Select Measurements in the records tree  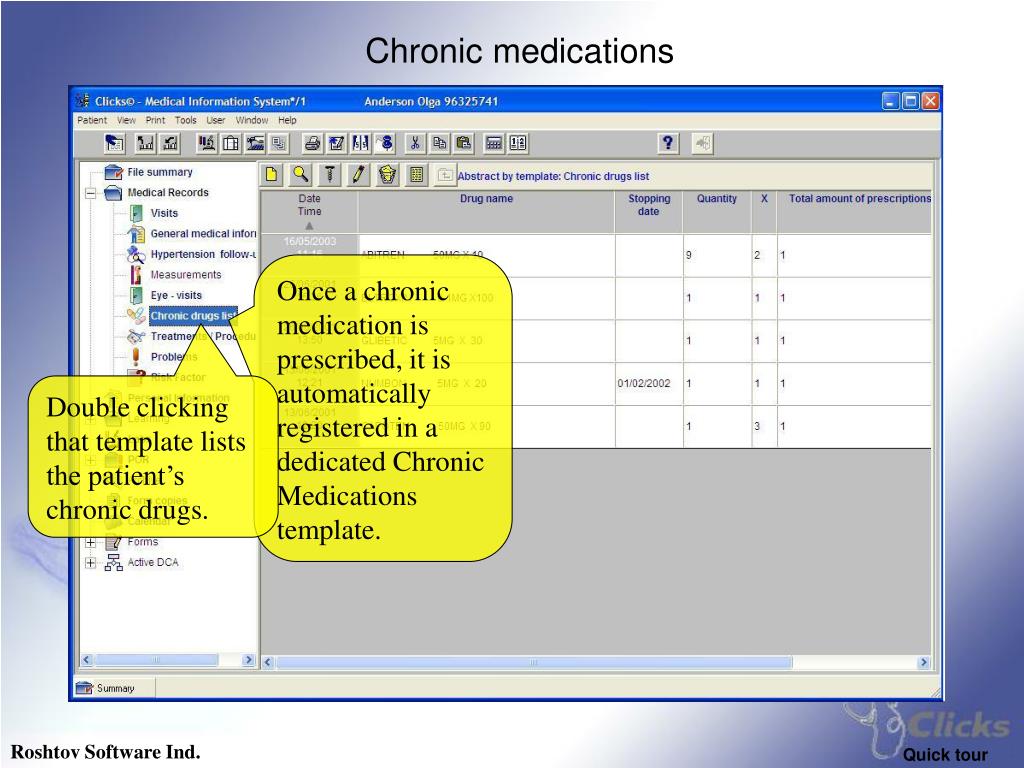pos(185,275)
